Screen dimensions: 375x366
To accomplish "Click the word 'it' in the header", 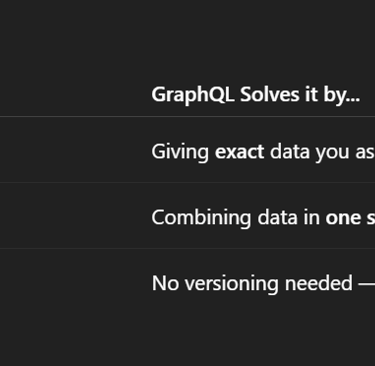I will click(311, 94).
